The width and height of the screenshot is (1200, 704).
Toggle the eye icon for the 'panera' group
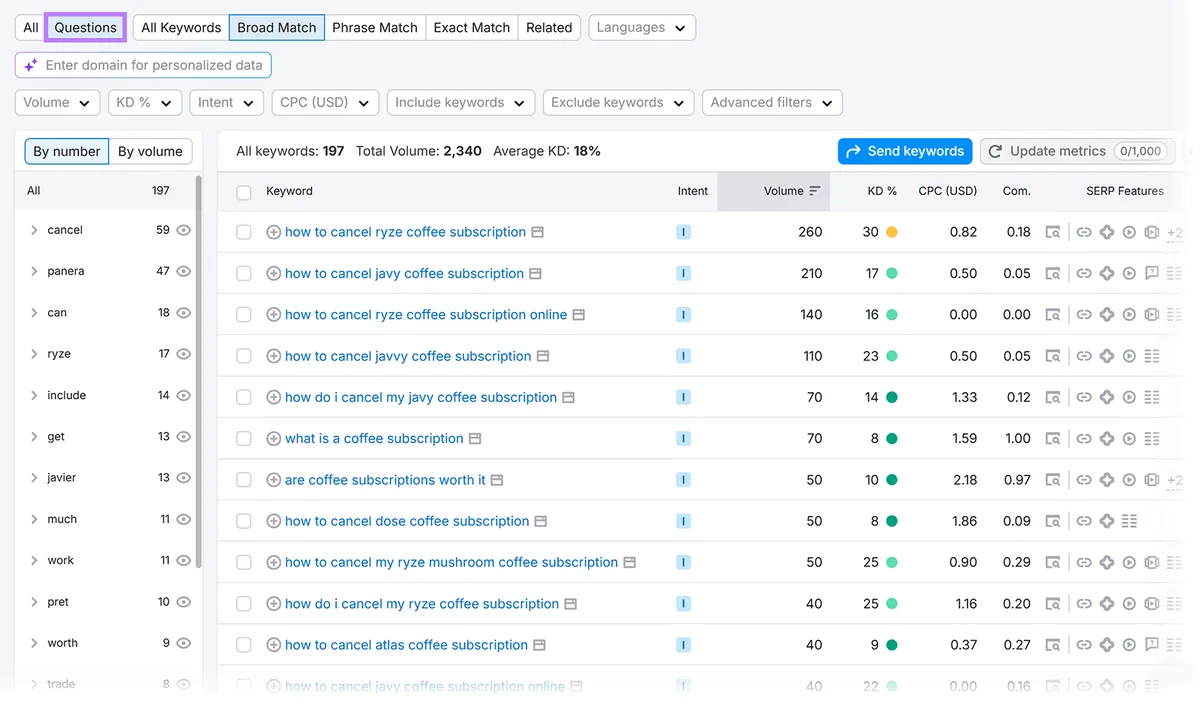183,271
